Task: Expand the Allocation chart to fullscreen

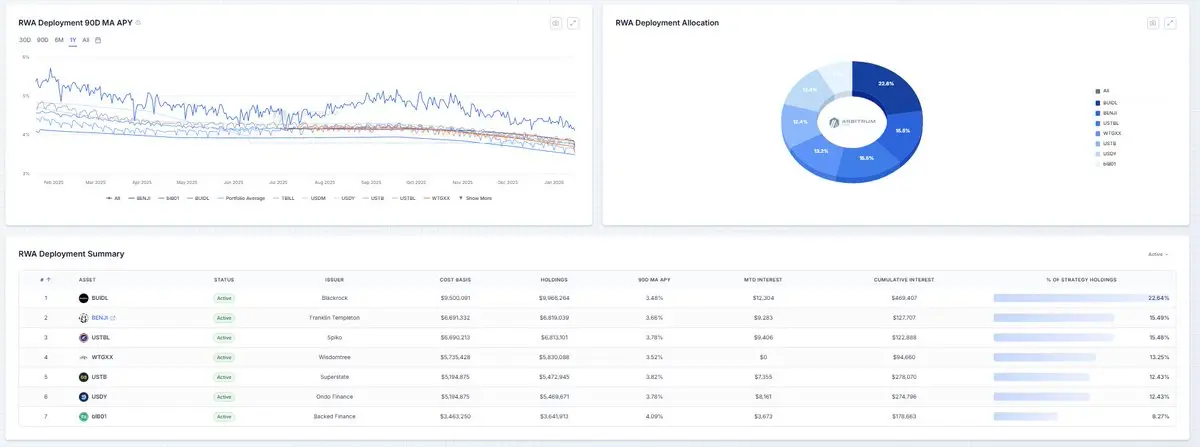Action: [1170, 23]
